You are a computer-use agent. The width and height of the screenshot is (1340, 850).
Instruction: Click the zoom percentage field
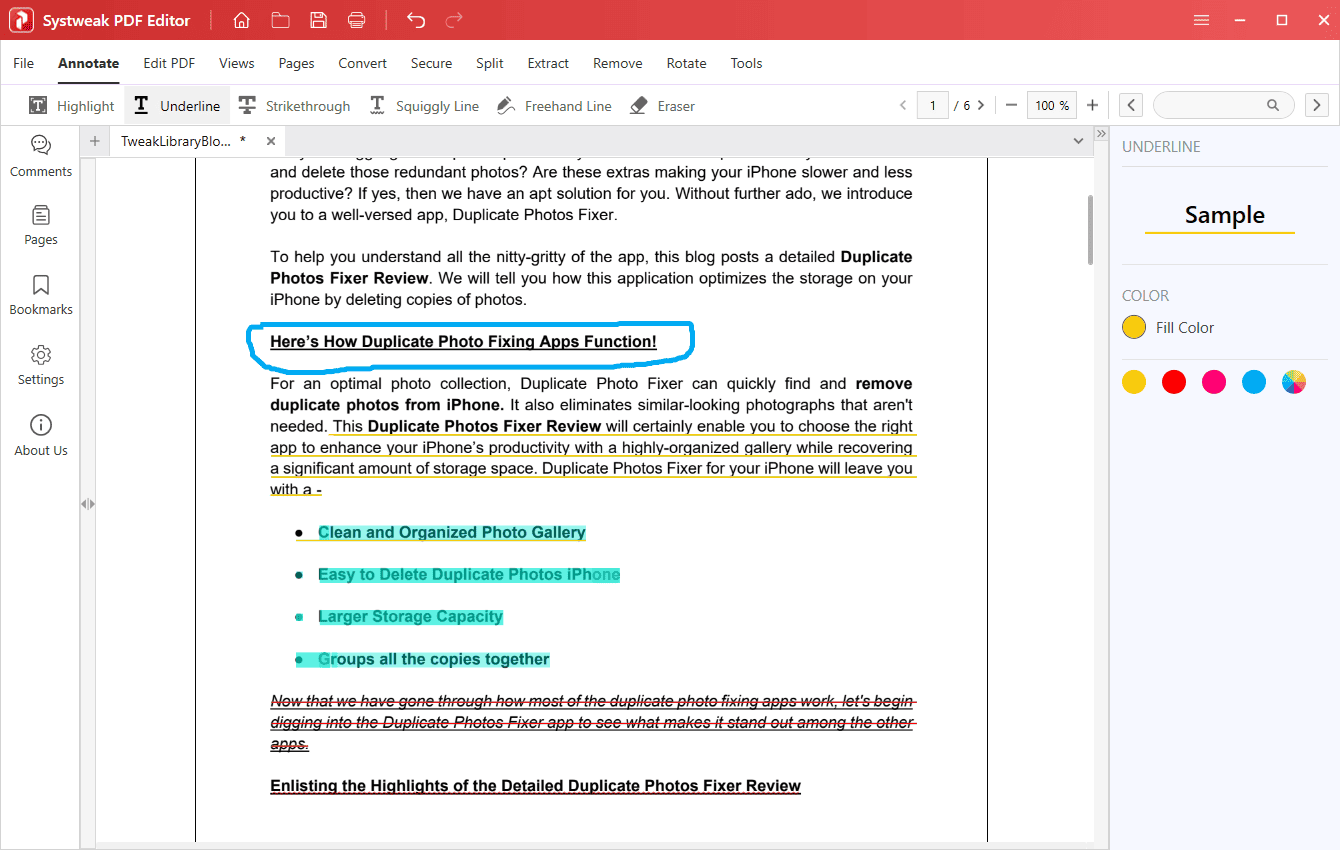pos(1052,105)
